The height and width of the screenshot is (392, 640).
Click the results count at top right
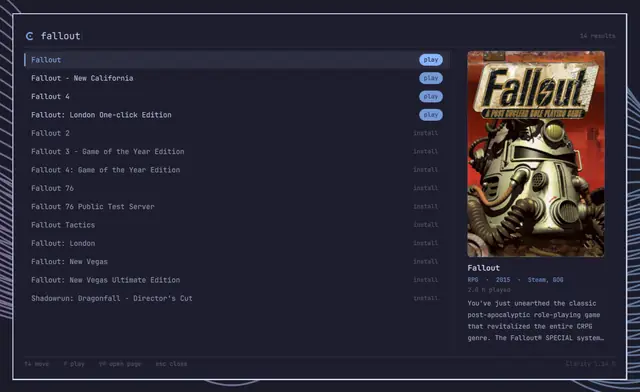pos(597,36)
